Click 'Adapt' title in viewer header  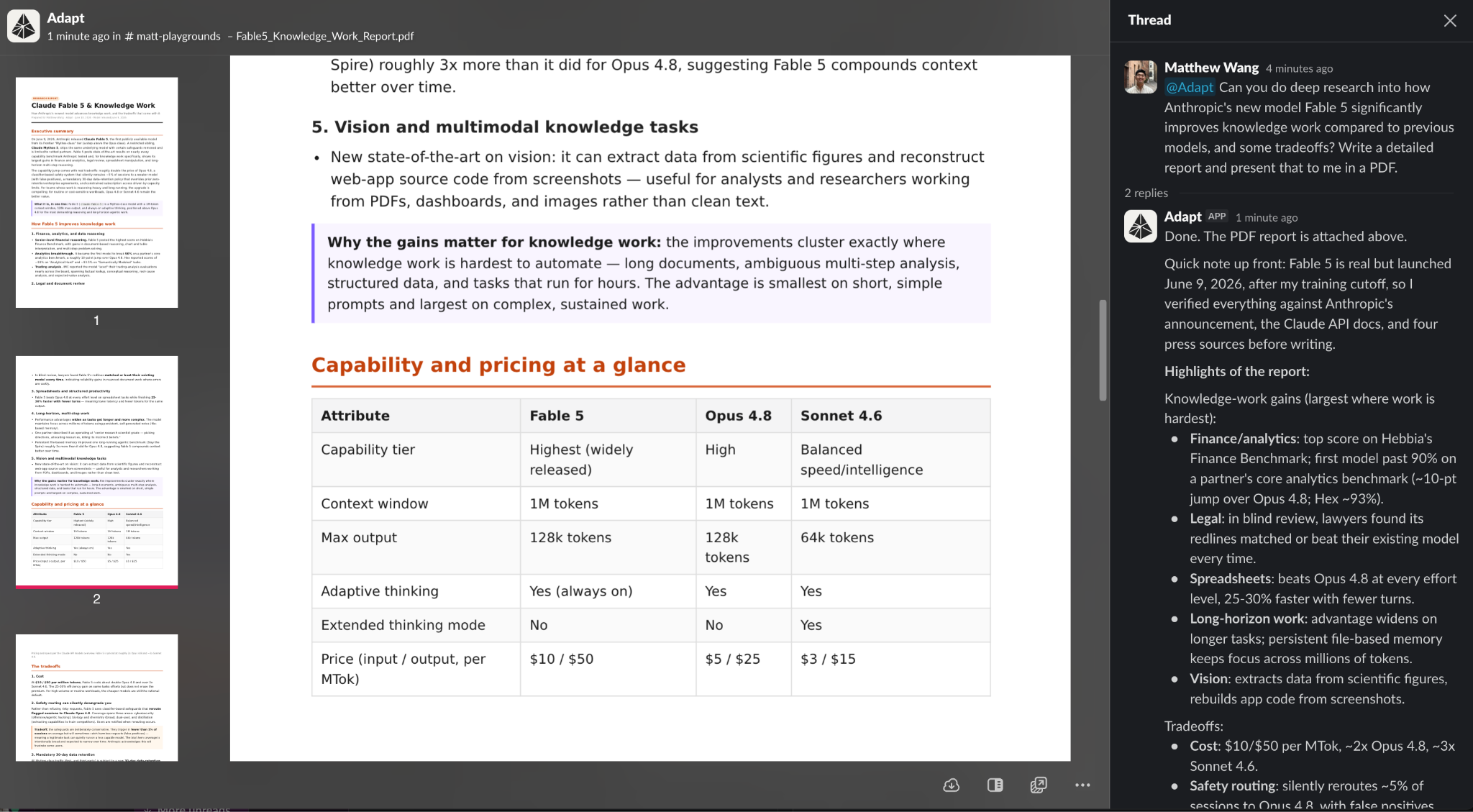(65, 18)
